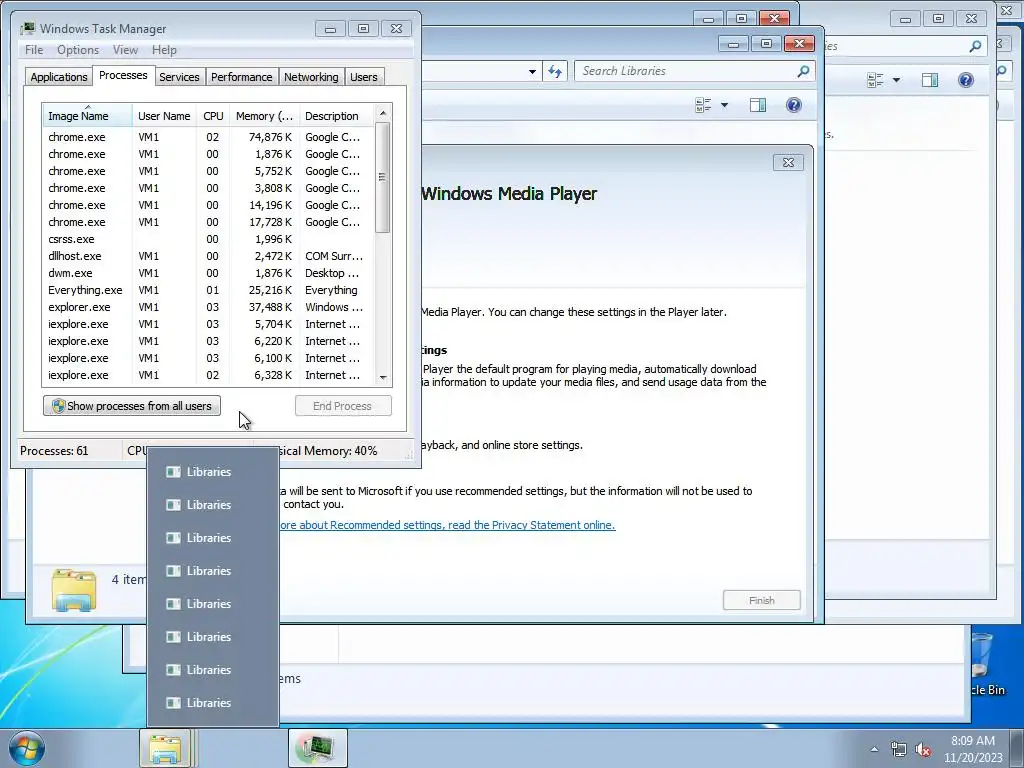This screenshot has width=1024, height=768.
Task: Click search magnifier icon in rear right window
Action: click(x=975, y=46)
